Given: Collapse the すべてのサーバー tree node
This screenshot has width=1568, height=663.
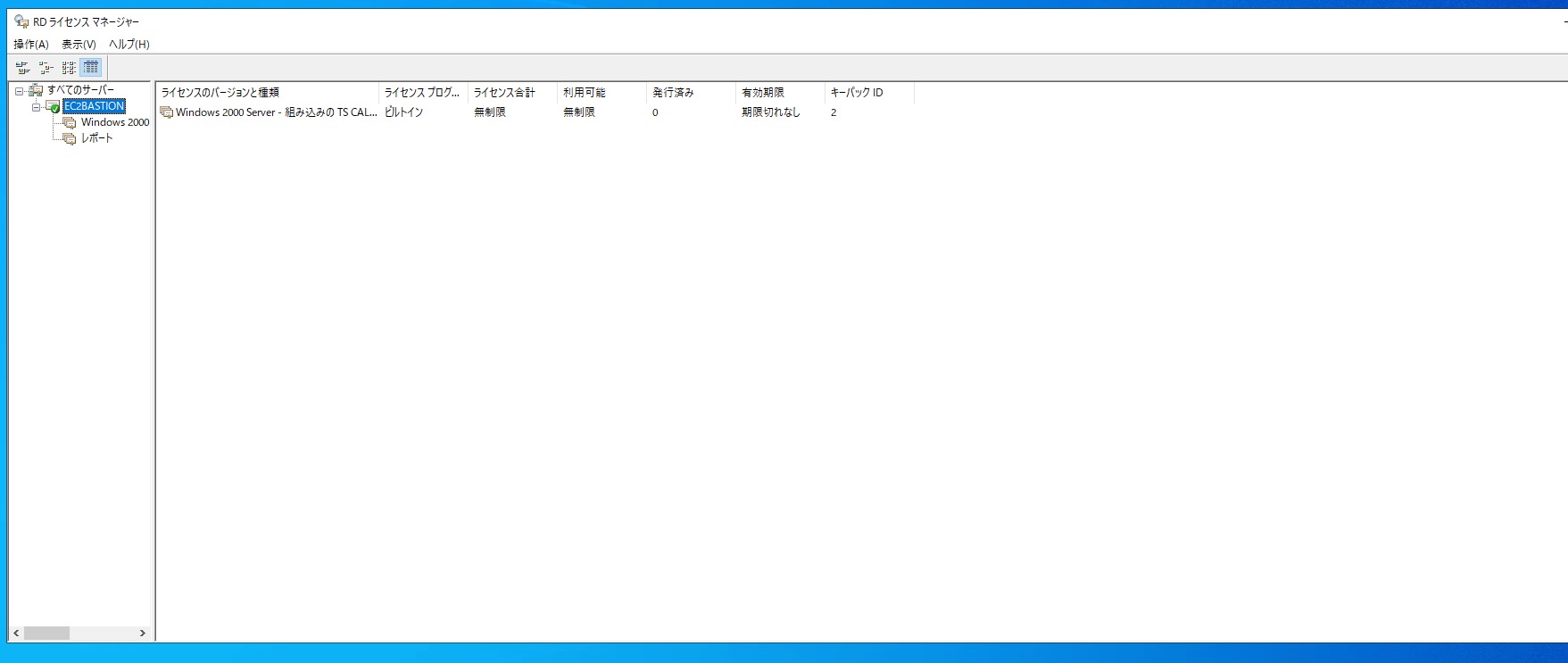Looking at the screenshot, I should [19, 91].
